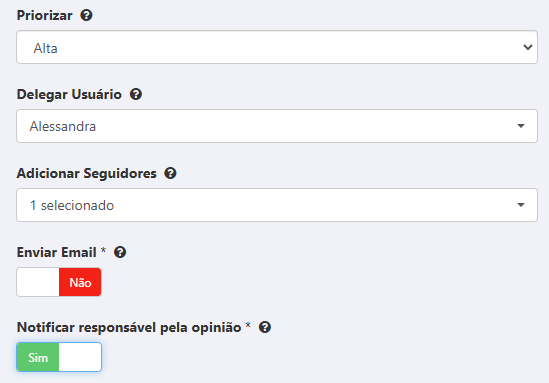Click the red Não toggle label

tap(80, 282)
